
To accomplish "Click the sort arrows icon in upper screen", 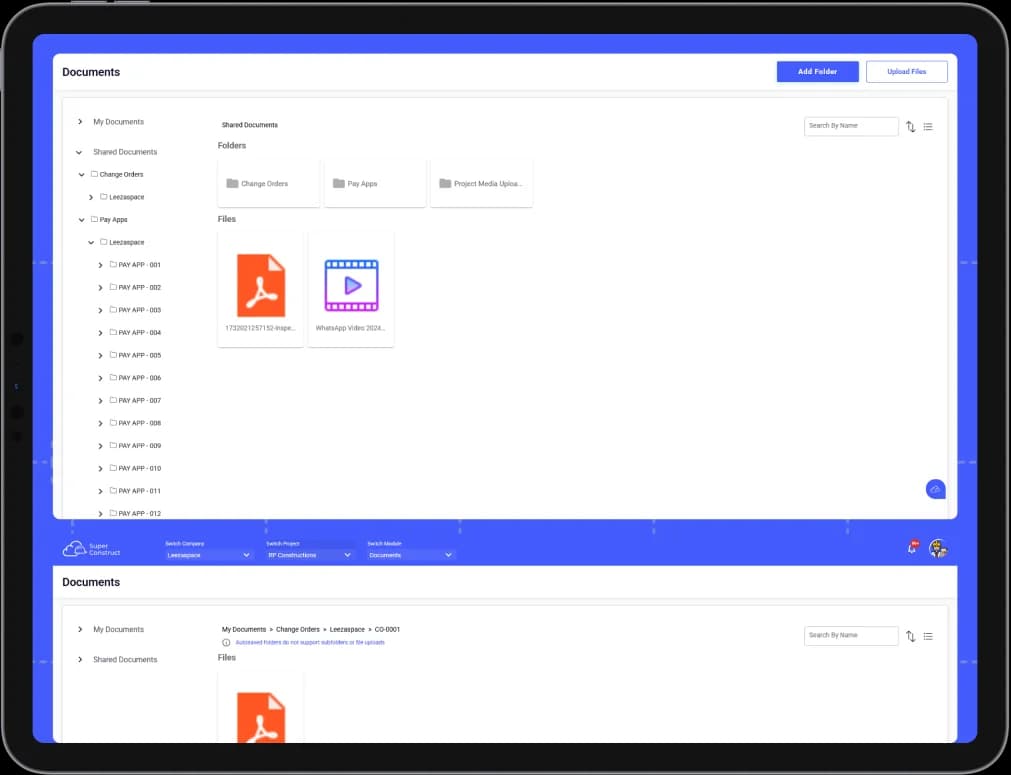I will (x=910, y=127).
